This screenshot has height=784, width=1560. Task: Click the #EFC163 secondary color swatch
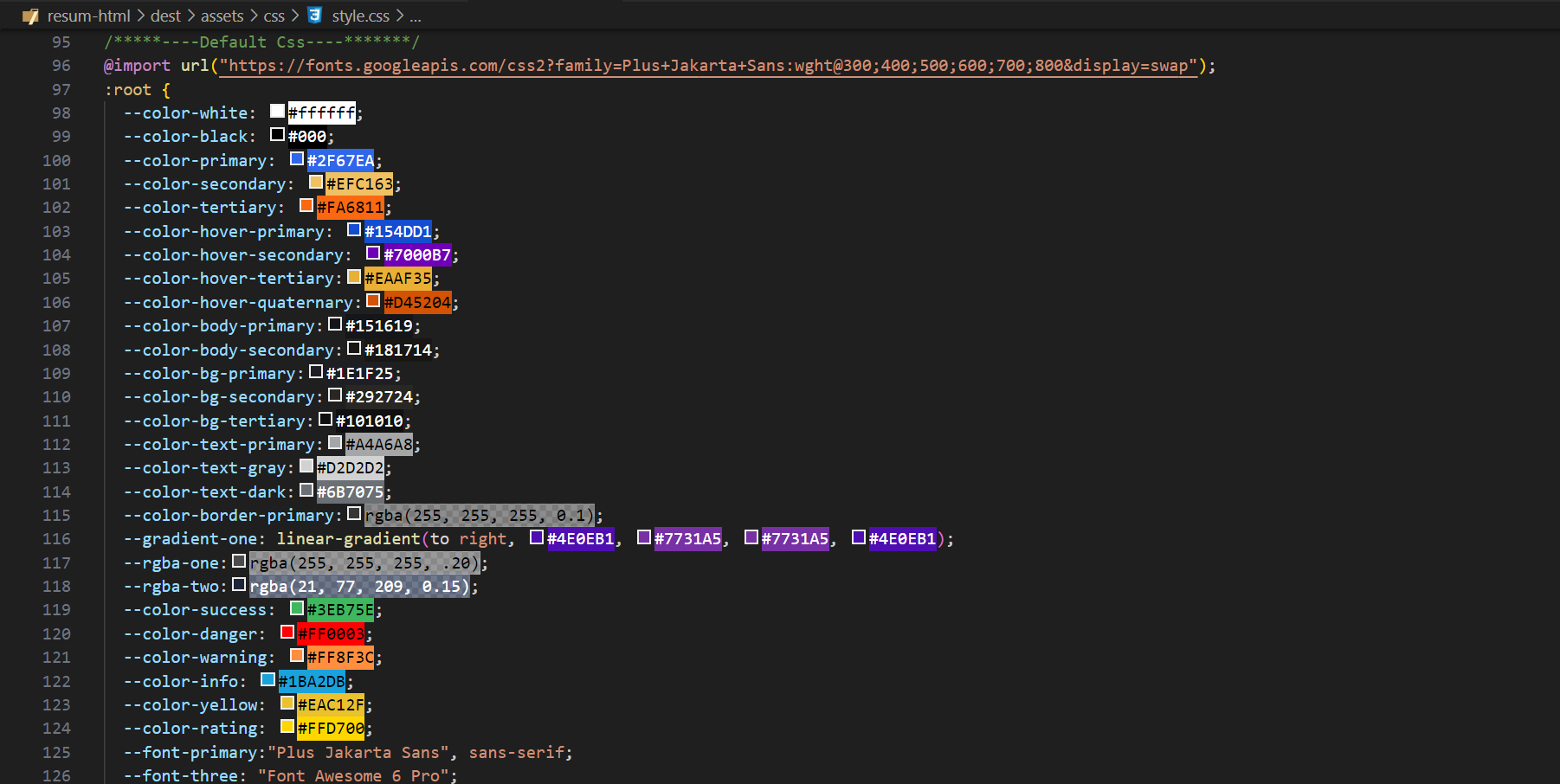coord(316,182)
